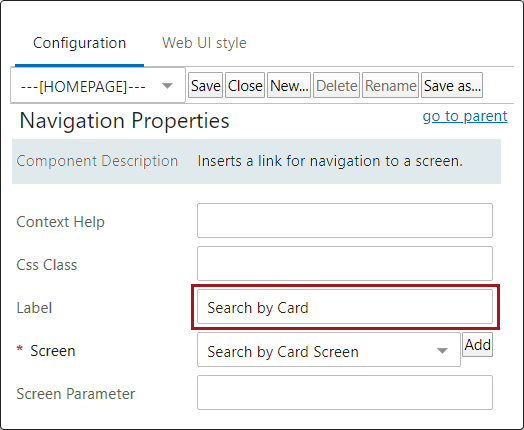This screenshot has width=524, height=430.
Task: Switch to the Configuration tab
Action: (x=80, y=43)
